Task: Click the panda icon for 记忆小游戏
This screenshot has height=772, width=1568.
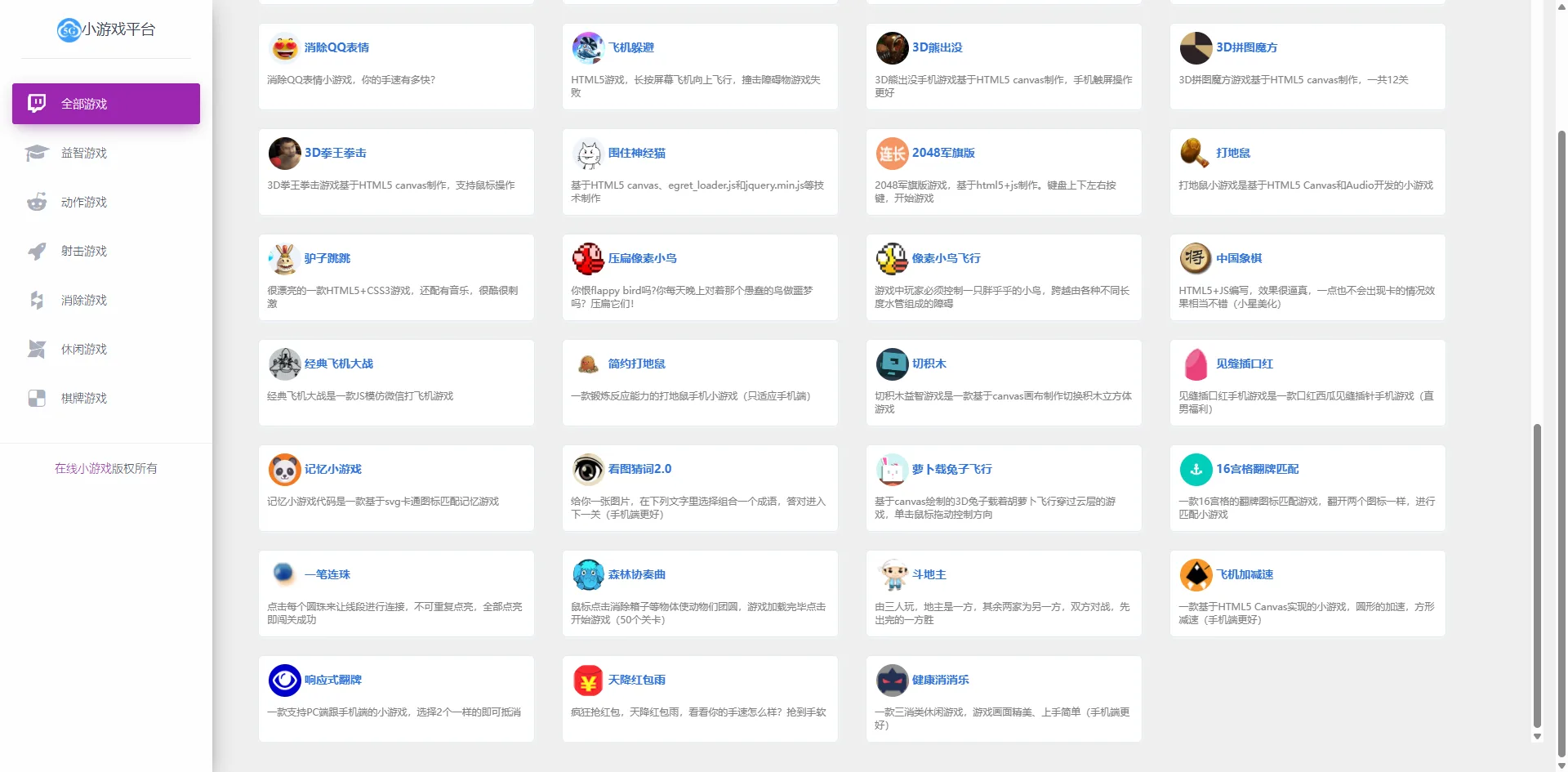Action: (x=284, y=470)
